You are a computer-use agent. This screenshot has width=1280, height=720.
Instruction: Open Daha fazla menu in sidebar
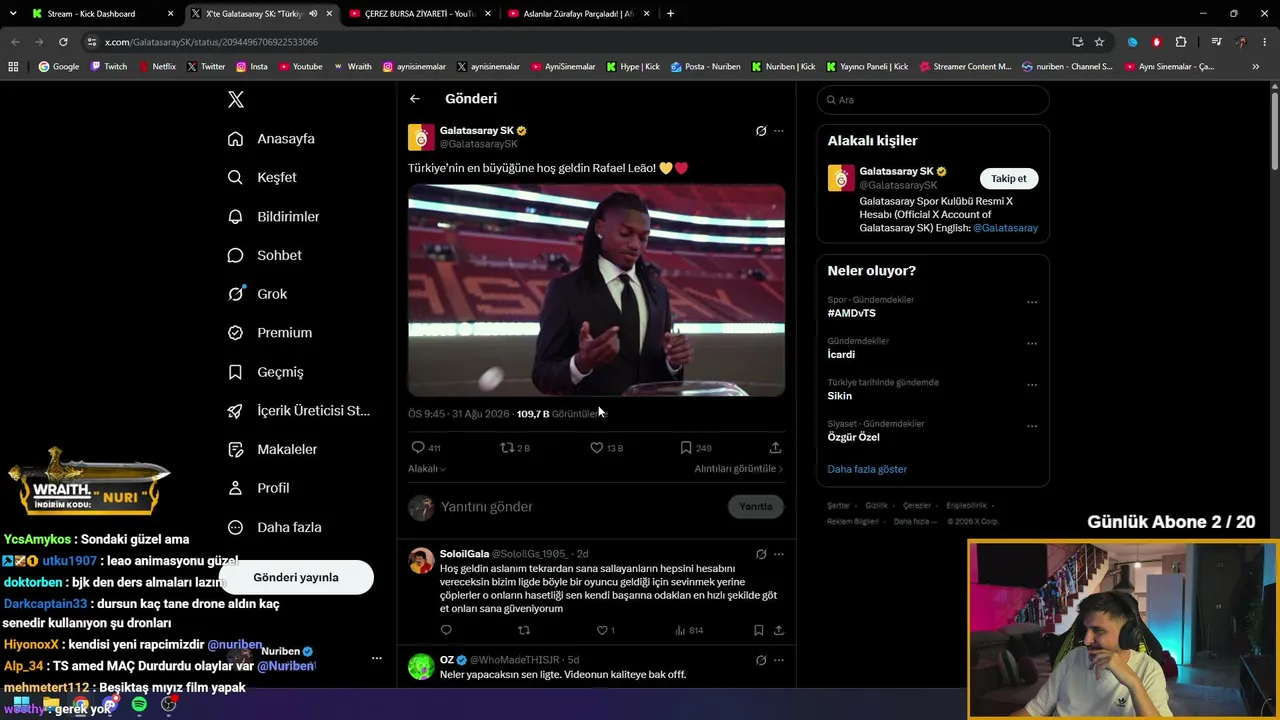tap(275, 527)
